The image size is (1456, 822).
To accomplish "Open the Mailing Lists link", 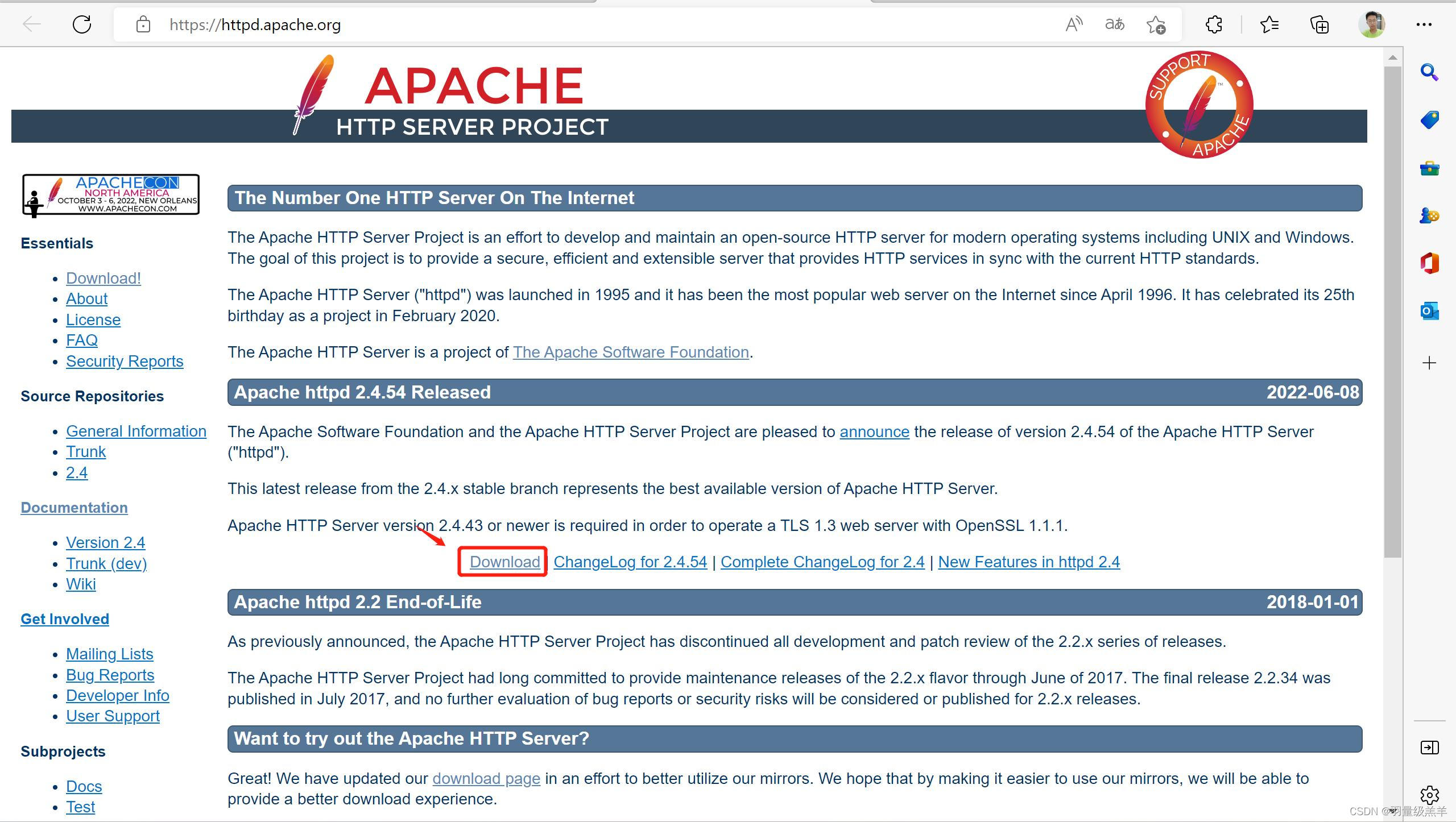I will pyautogui.click(x=110, y=654).
